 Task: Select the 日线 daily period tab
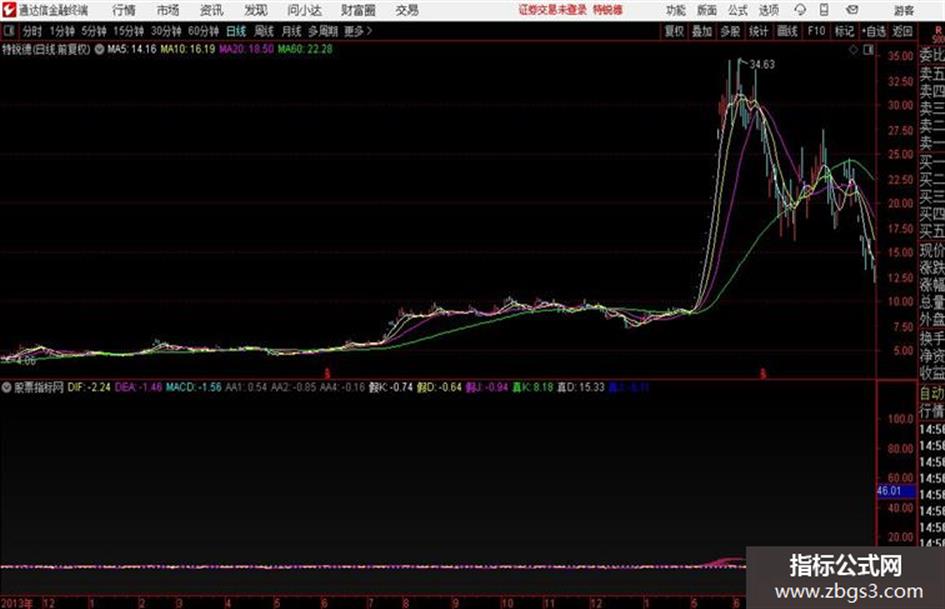click(236, 31)
